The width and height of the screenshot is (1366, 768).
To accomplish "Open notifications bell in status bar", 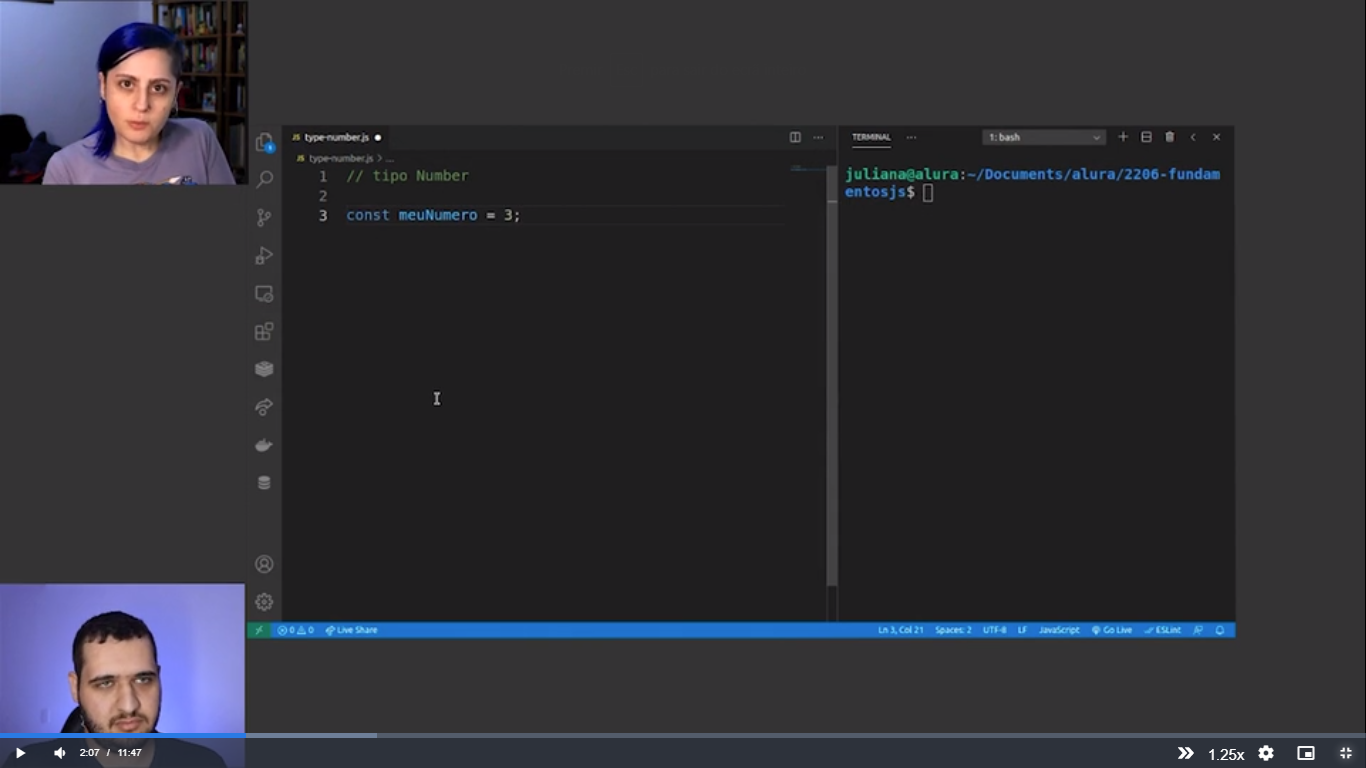I will (x=1220, y=630).
